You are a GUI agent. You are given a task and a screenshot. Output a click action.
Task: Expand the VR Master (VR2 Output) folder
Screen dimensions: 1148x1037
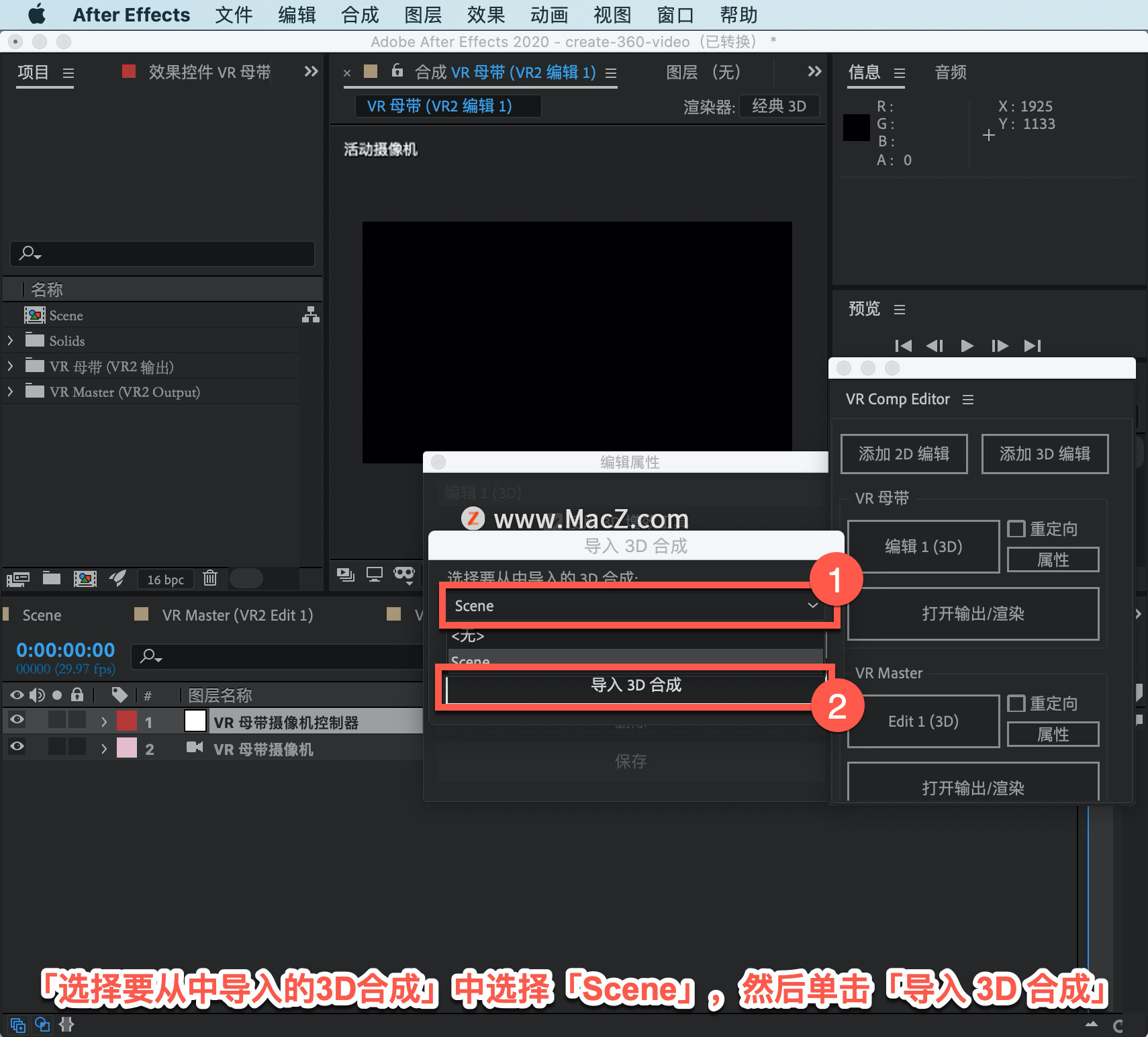(x=10, y=392)
